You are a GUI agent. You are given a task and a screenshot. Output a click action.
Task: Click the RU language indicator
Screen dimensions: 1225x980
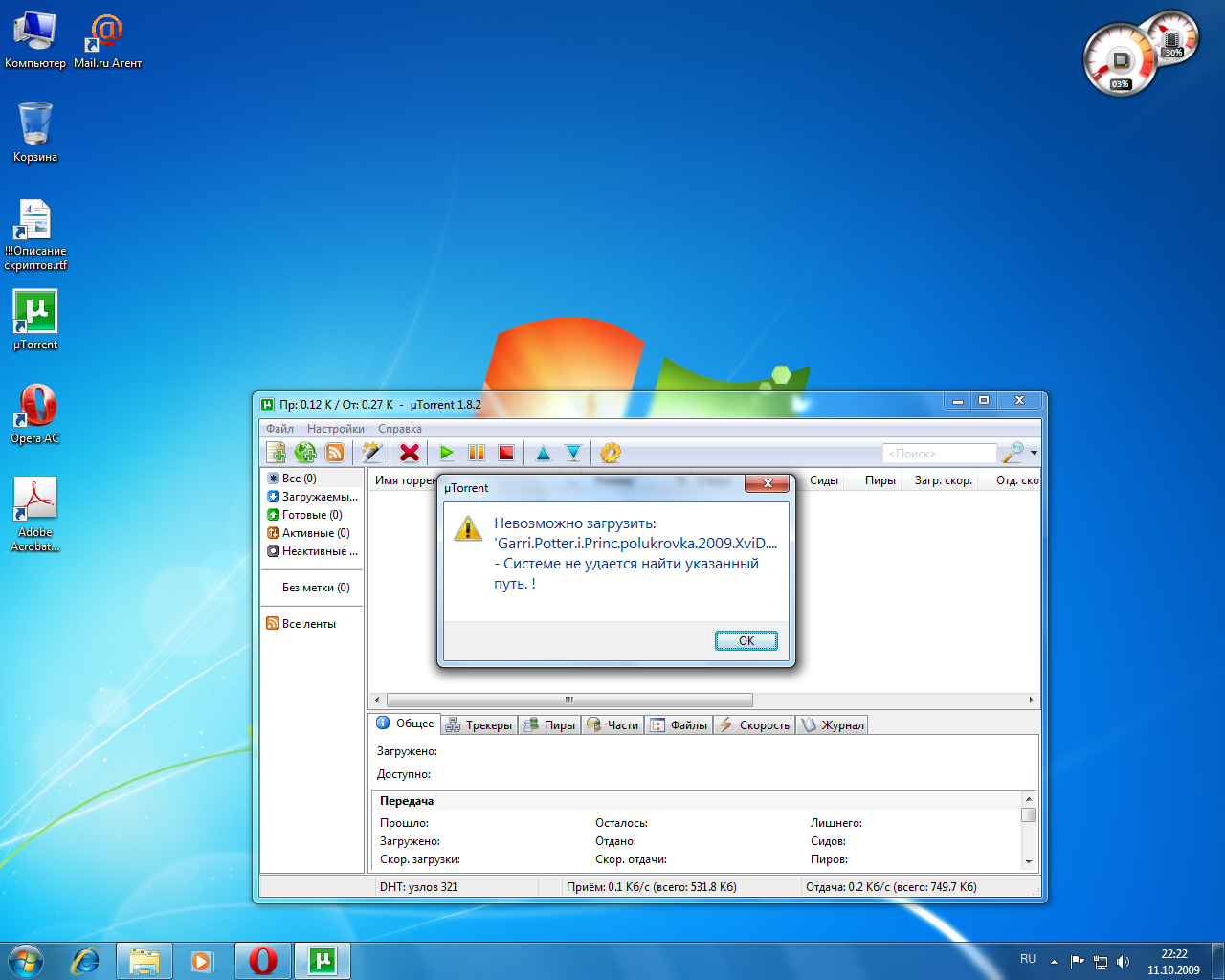pyautogui.click(x=1028, y=959)
